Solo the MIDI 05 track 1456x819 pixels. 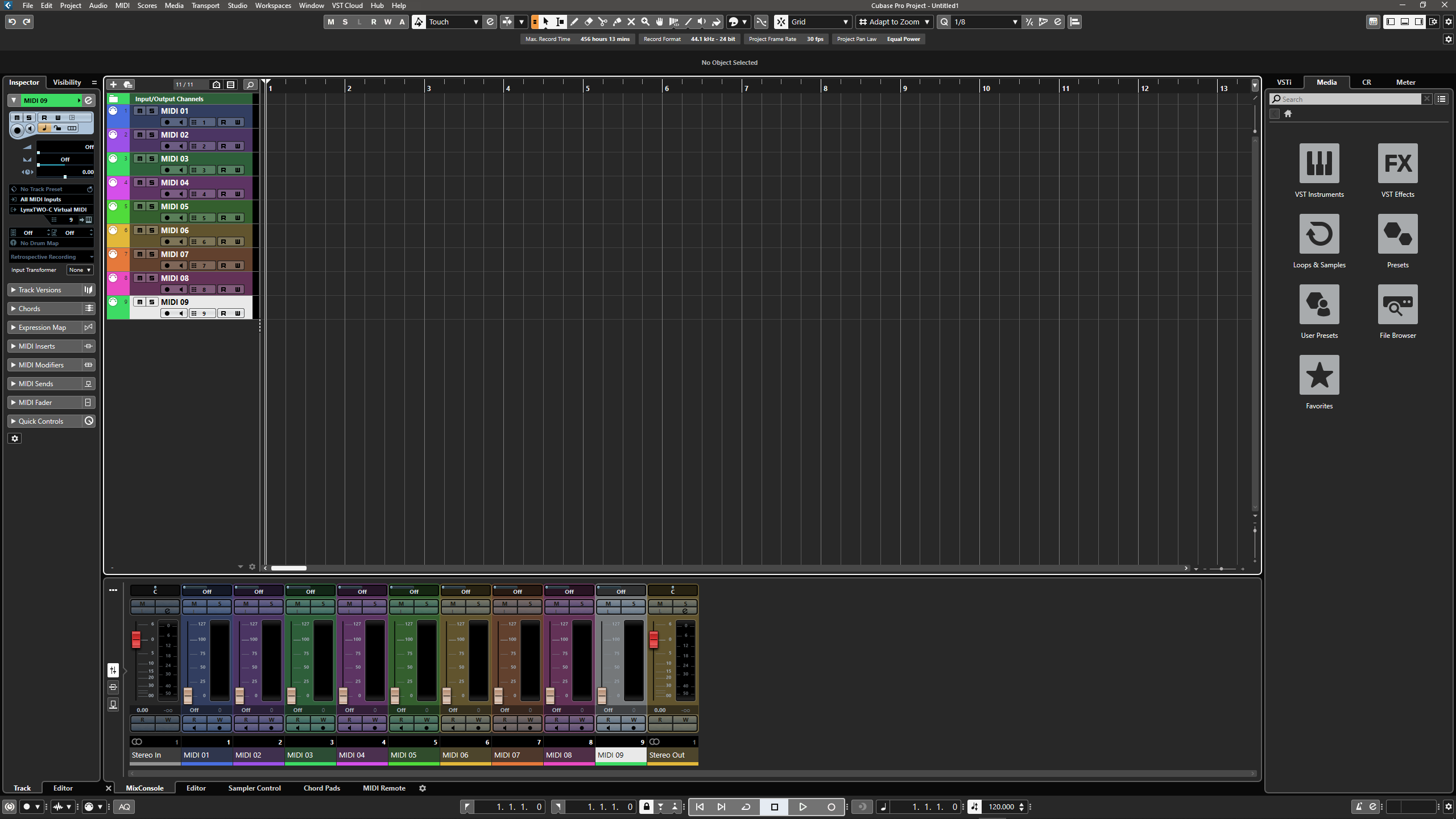click(152, 206)
